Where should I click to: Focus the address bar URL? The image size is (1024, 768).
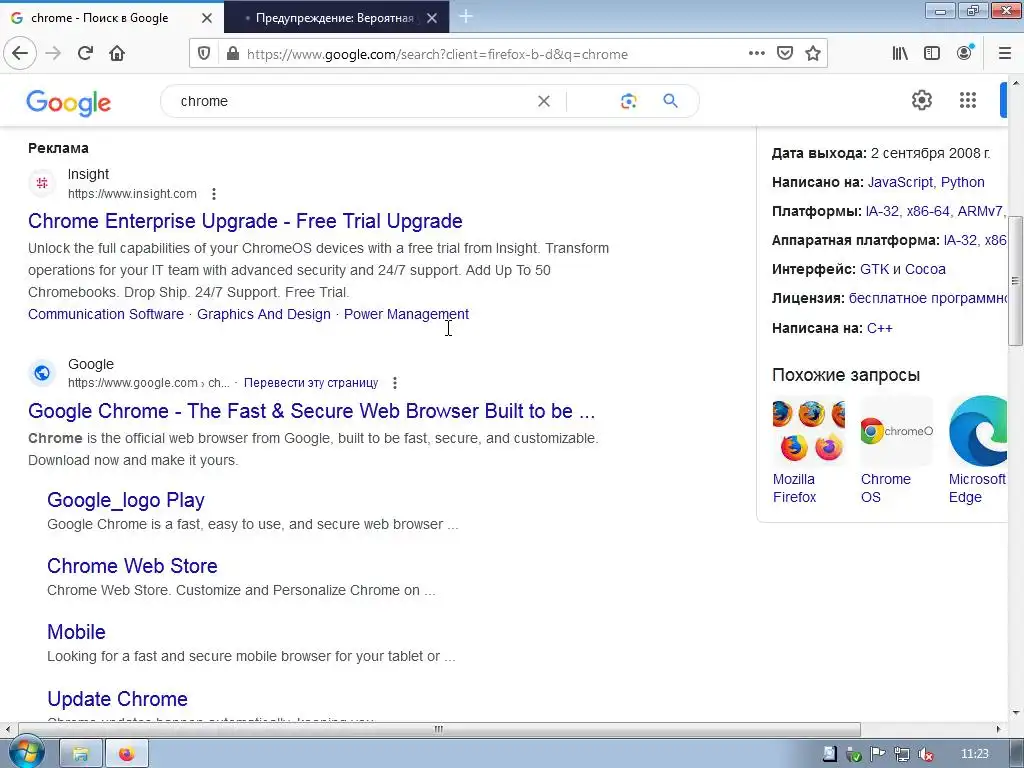438,54
